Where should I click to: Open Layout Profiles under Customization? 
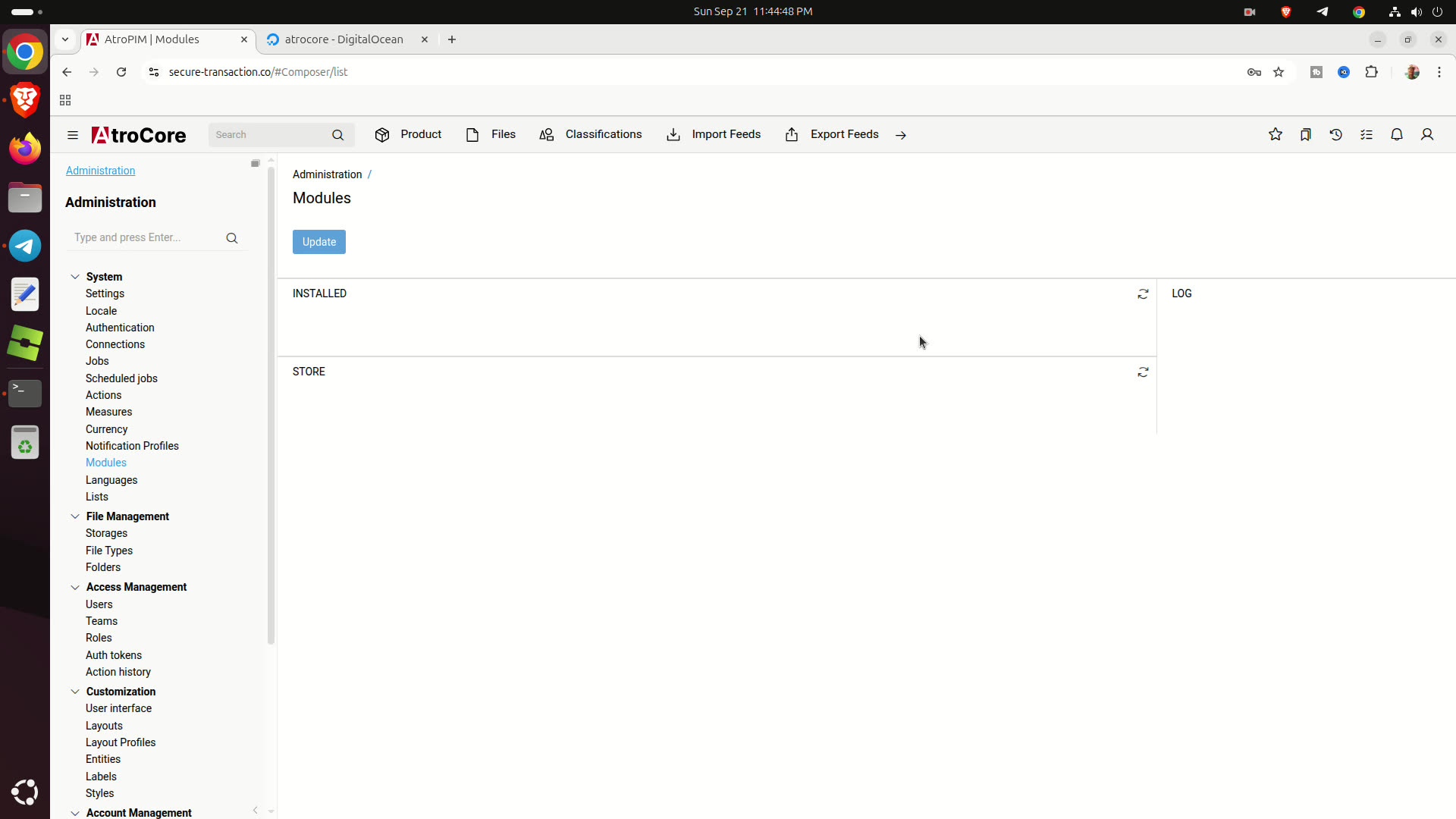121,742
